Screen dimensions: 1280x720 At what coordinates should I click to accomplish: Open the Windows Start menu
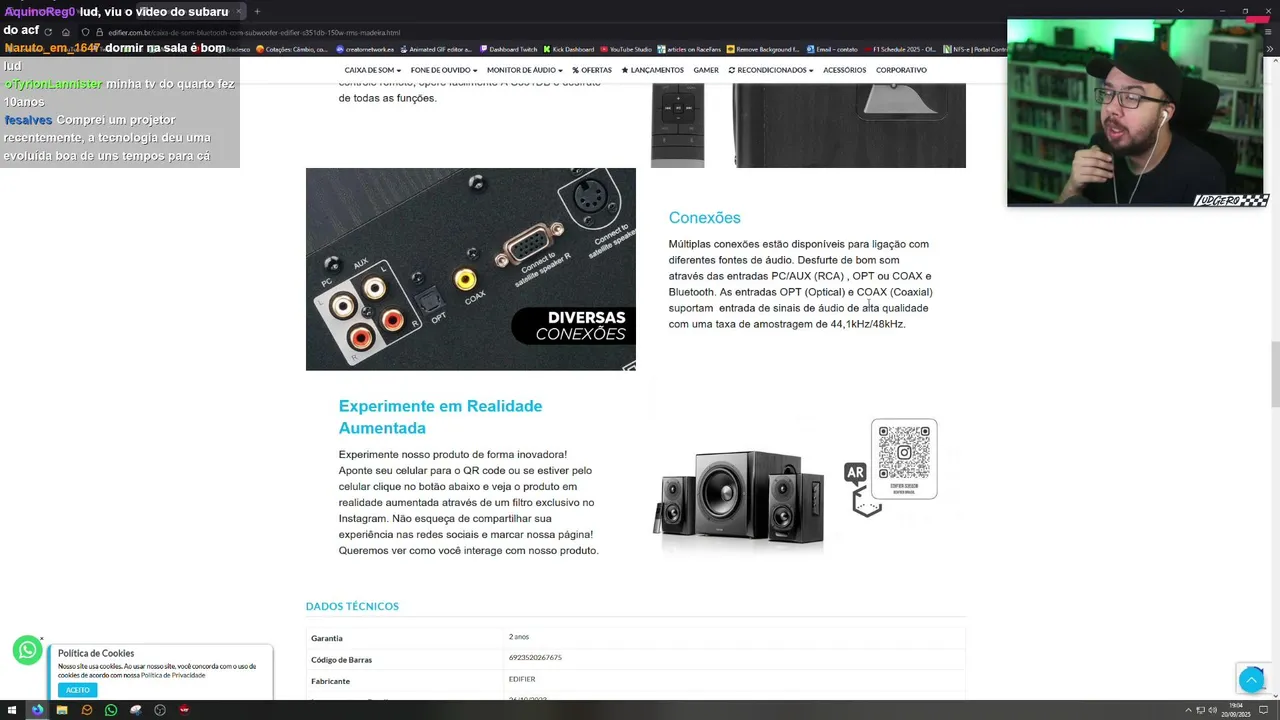coord(13,710)
